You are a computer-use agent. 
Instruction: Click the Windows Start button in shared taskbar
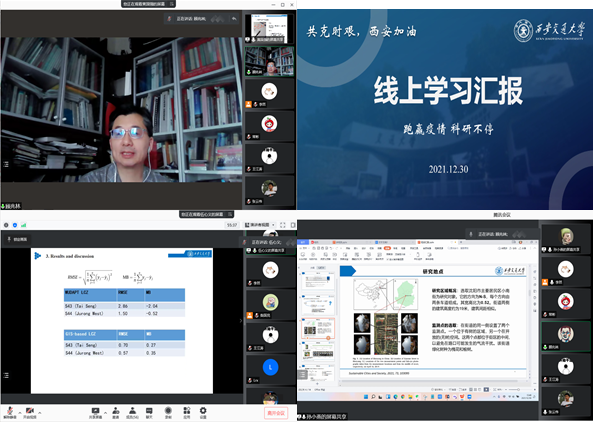tap(366, 397)
